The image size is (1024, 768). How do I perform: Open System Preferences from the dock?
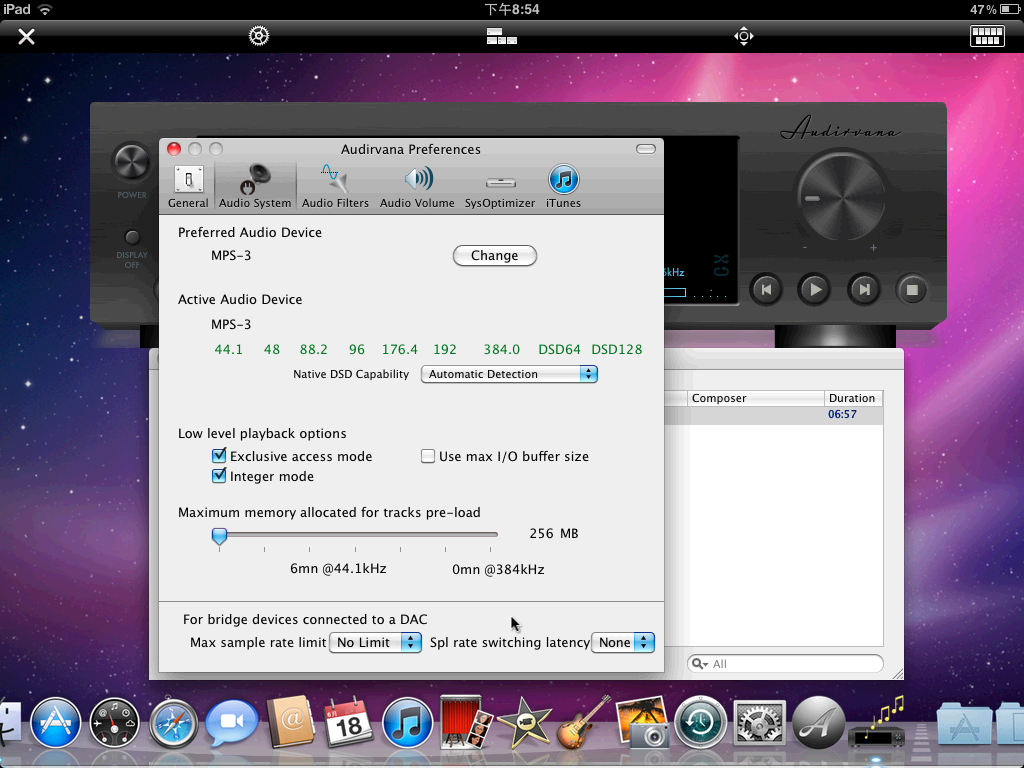click(x=759, y=723)
